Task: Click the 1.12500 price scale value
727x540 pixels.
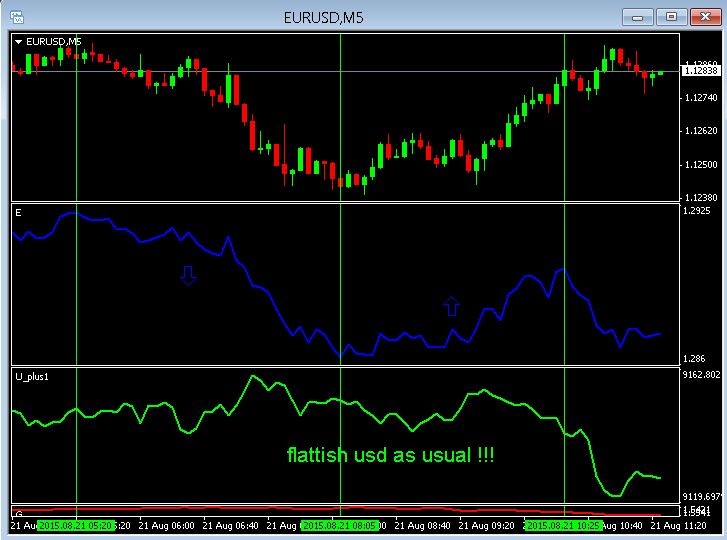Action: coord(701,165)
